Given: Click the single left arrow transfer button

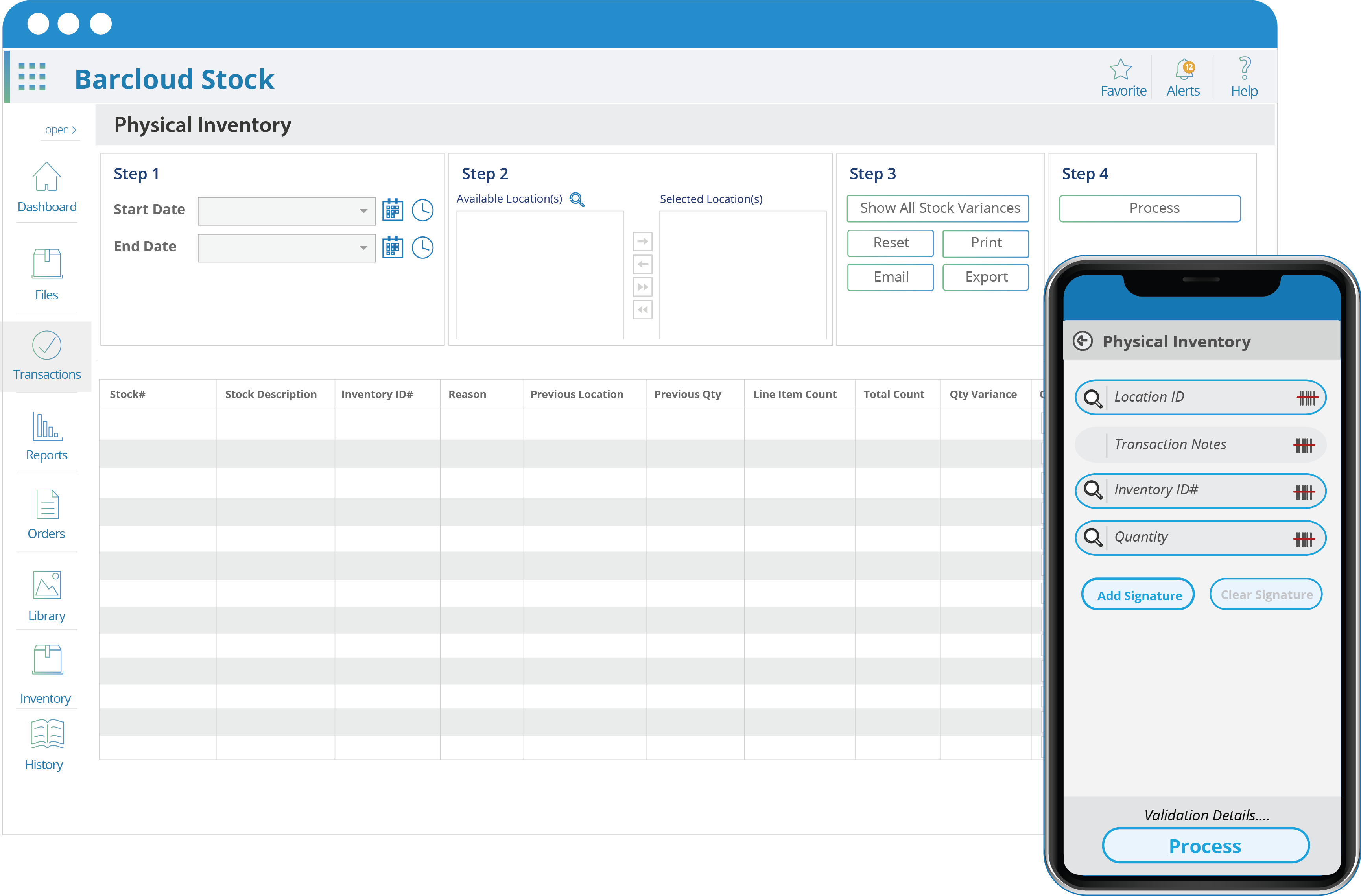Looking at the screenshot, I should 642,264.
